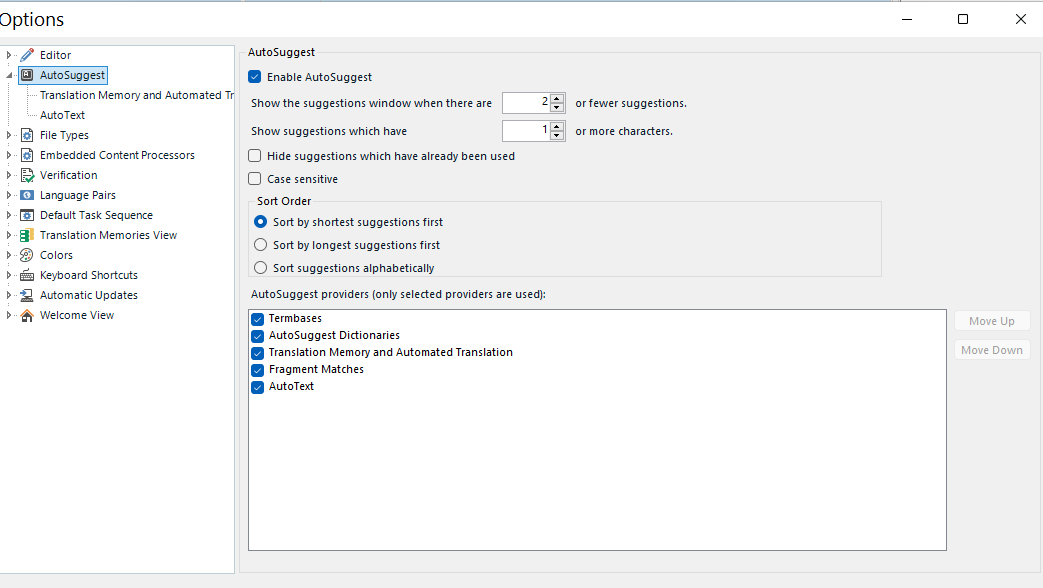
Task: Select the Editor tree item label
Action: point(55,55)
